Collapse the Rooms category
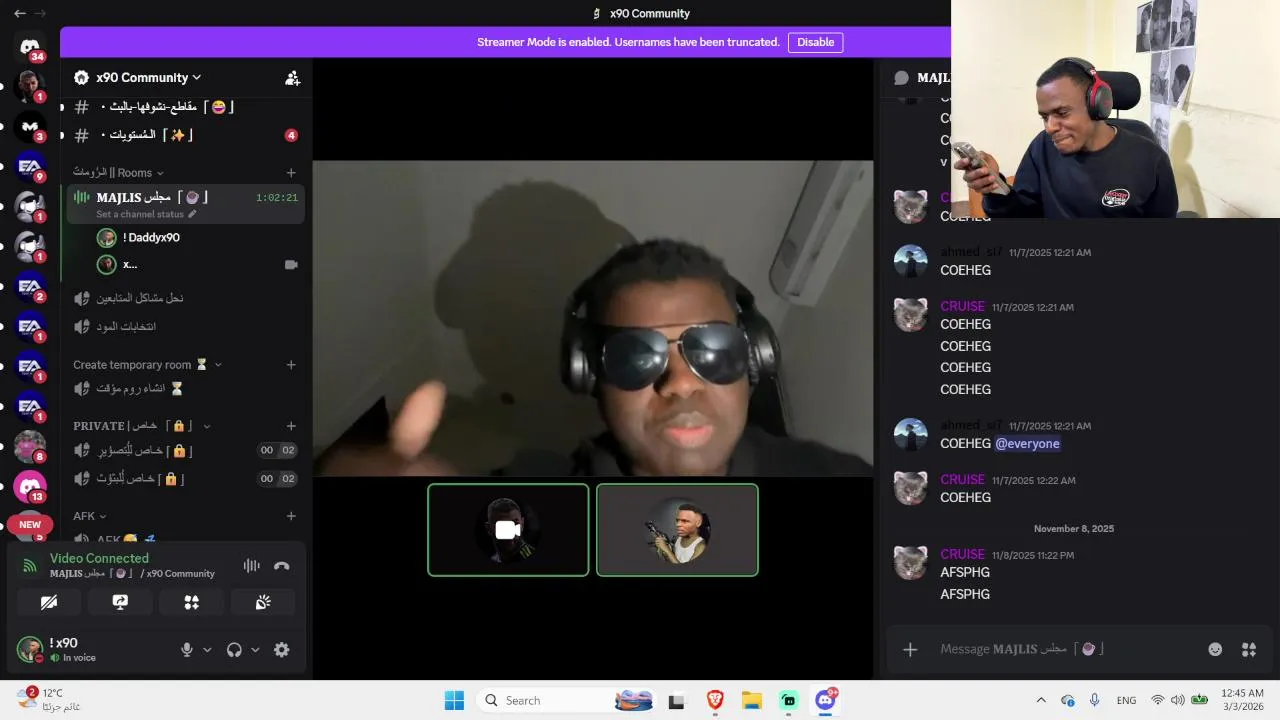The width and height of the screenshot is (1280, 720). pyautogui.click(x=118, y=172)
